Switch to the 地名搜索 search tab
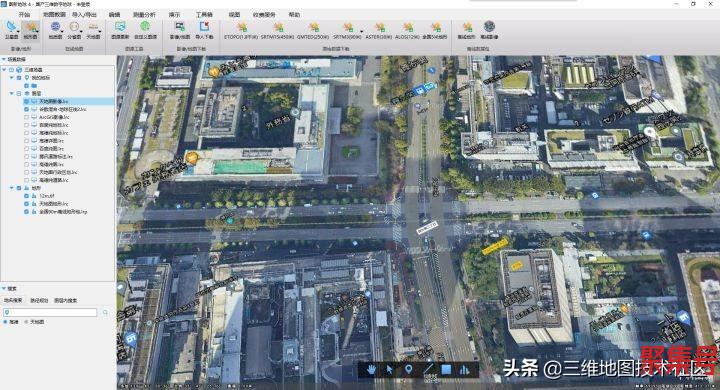The image size is (720, 390). pyautogui.click(x=13, y=300)
